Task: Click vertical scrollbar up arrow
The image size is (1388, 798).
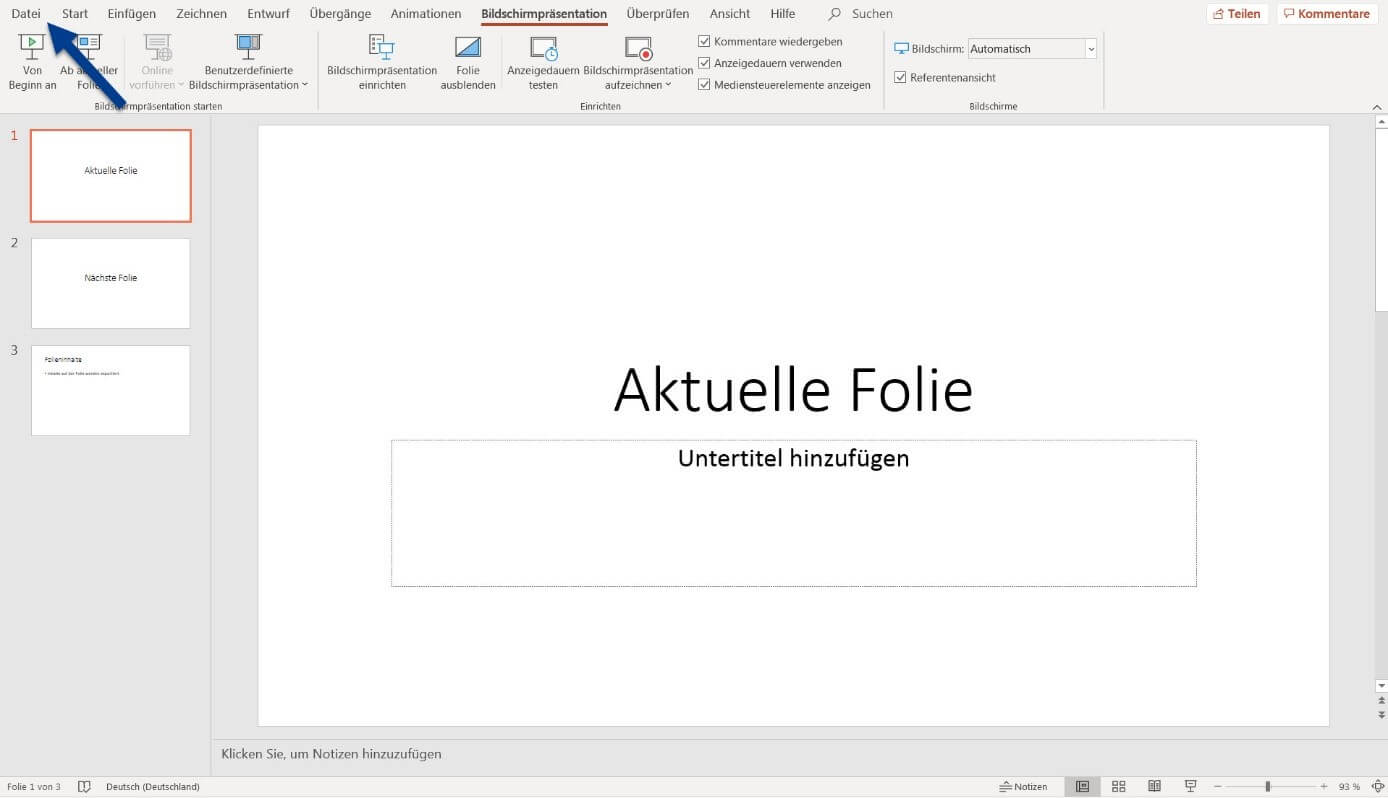Action: click(x=1381, y=121)
